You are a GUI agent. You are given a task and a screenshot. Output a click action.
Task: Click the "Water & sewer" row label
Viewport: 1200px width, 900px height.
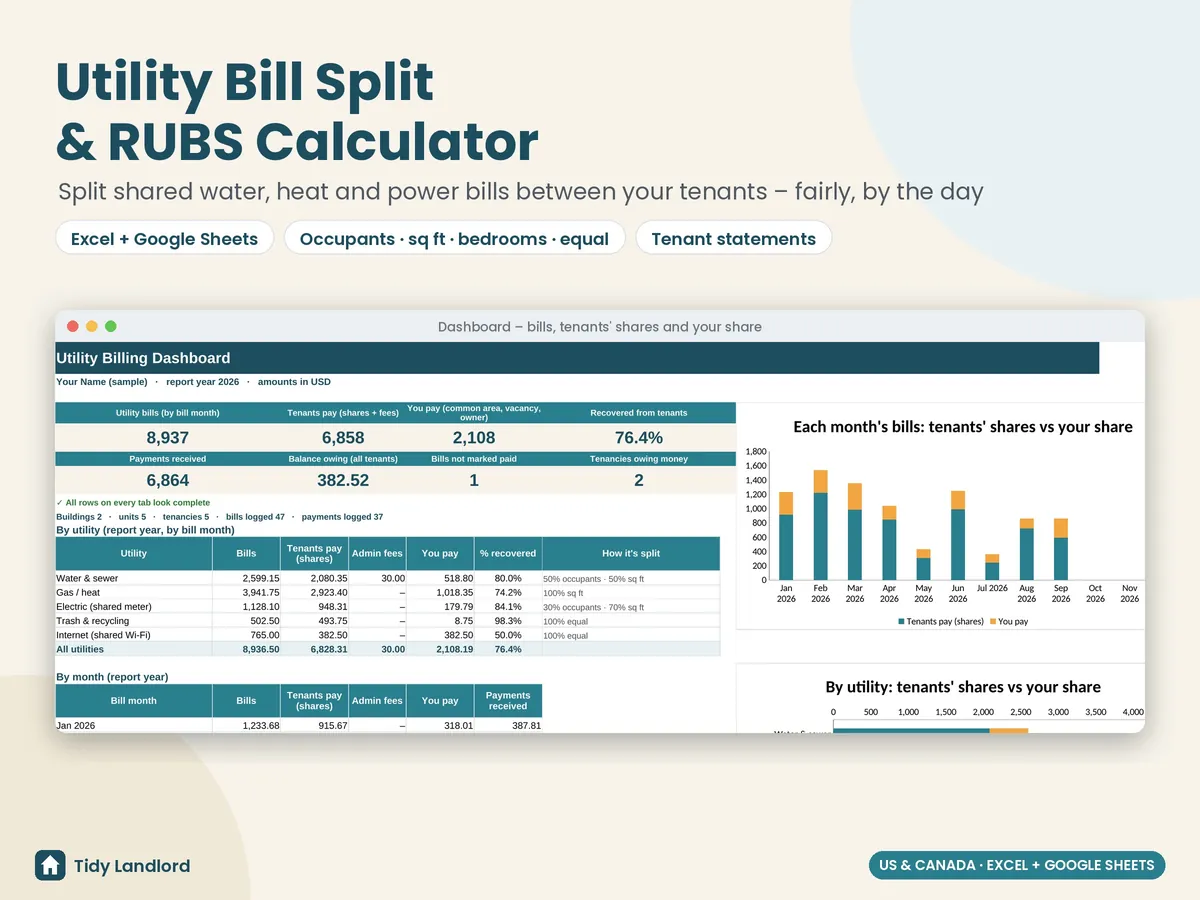click(87, 579)
